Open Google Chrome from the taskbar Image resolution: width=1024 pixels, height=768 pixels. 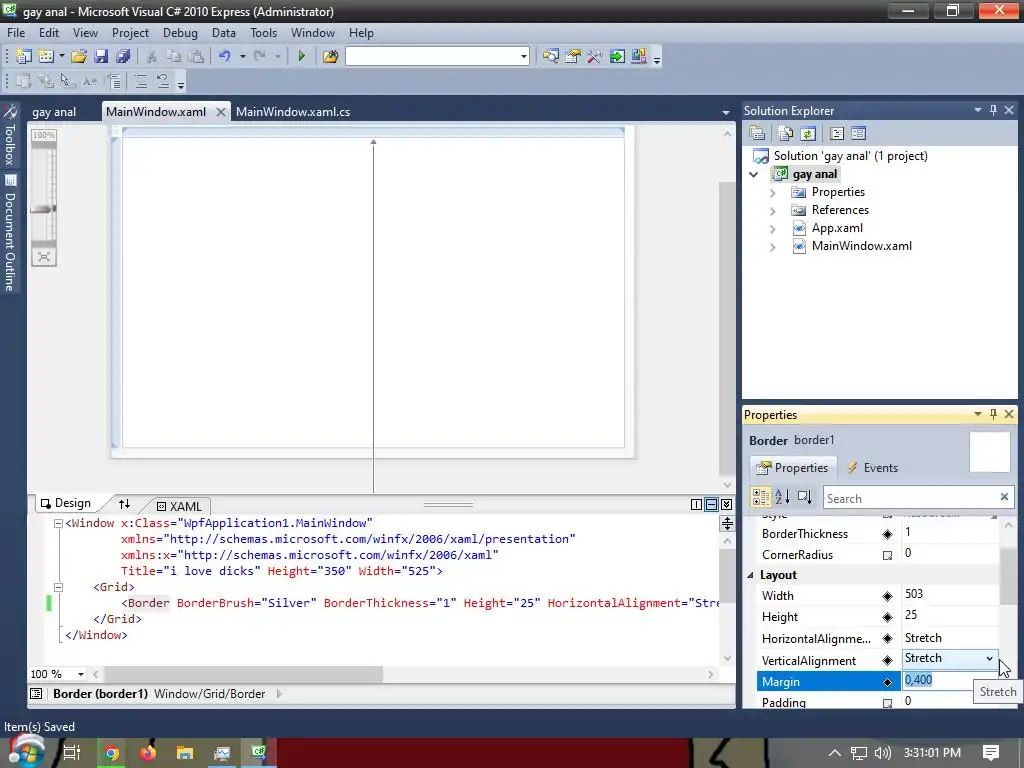pos(112,753)
